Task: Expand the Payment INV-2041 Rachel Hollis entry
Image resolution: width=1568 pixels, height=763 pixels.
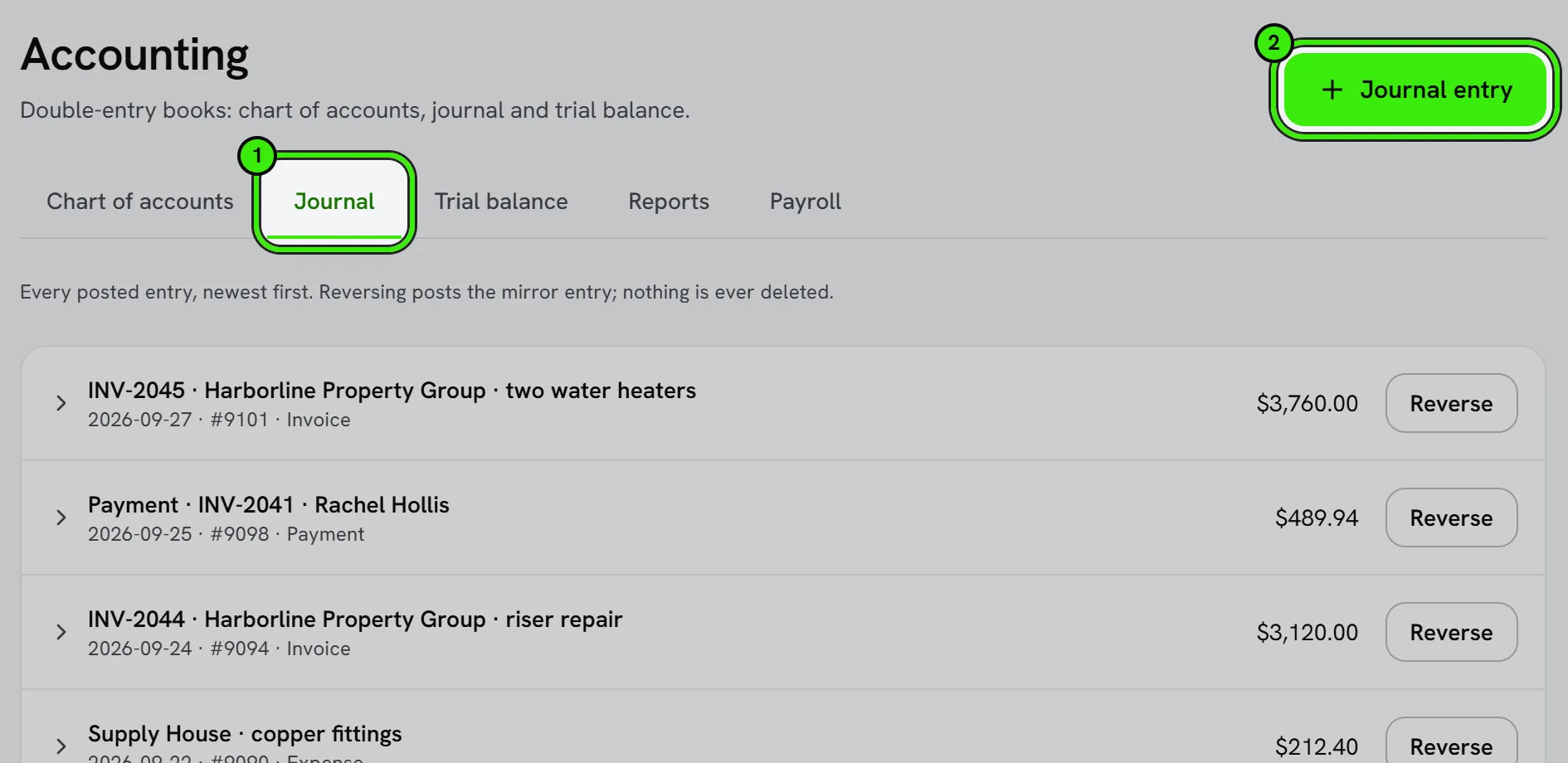Action: coord(61,518)
